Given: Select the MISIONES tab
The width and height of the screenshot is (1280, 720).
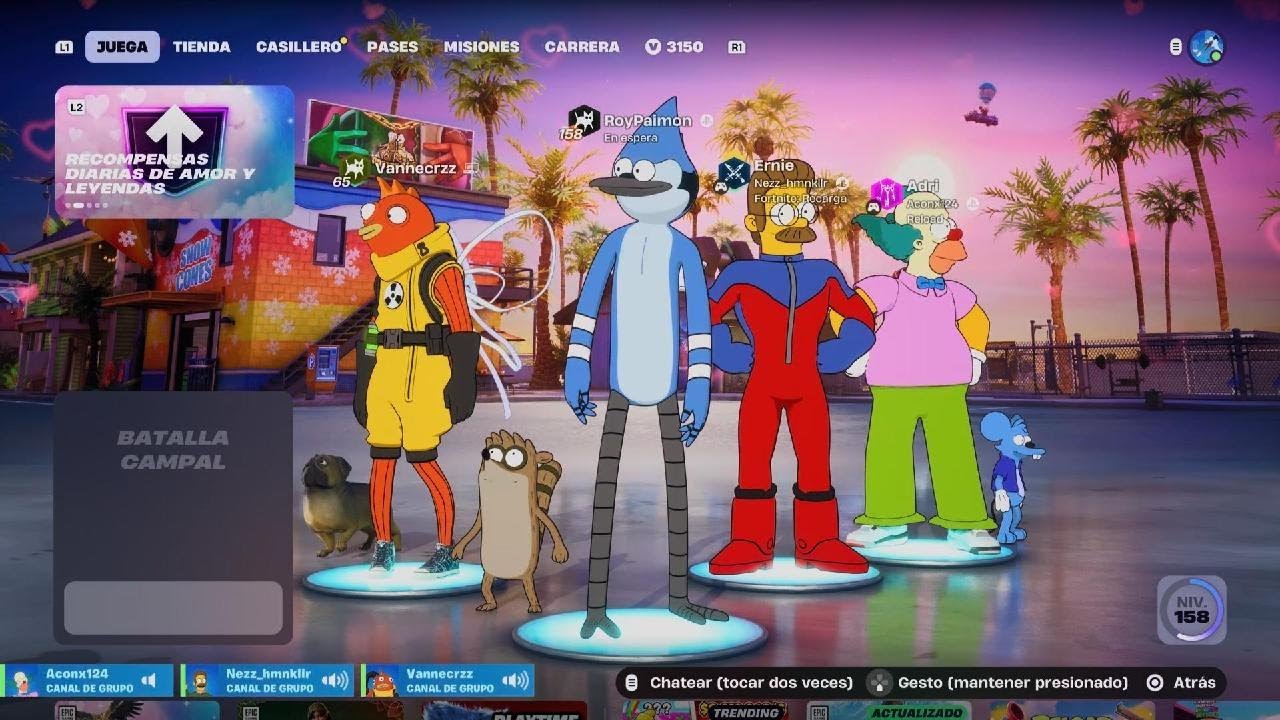Looking at the screenshot, I should point(481,47).
